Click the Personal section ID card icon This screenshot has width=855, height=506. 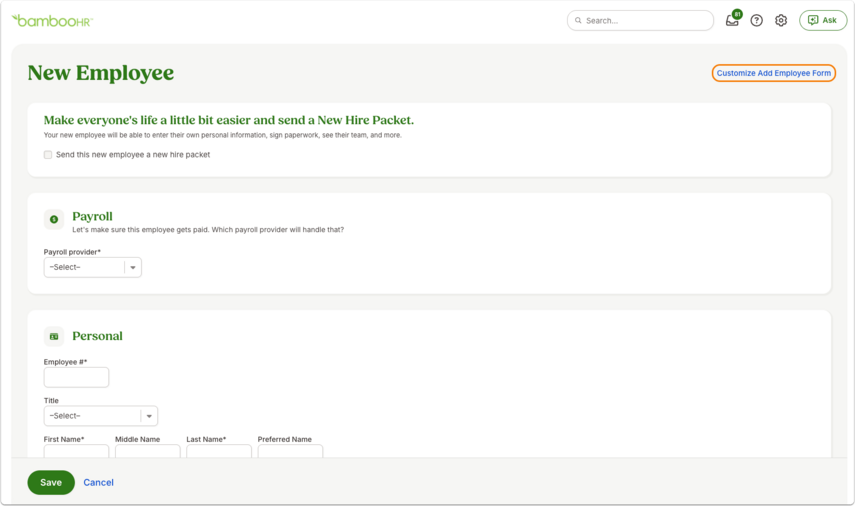click(x=54, y=336)
